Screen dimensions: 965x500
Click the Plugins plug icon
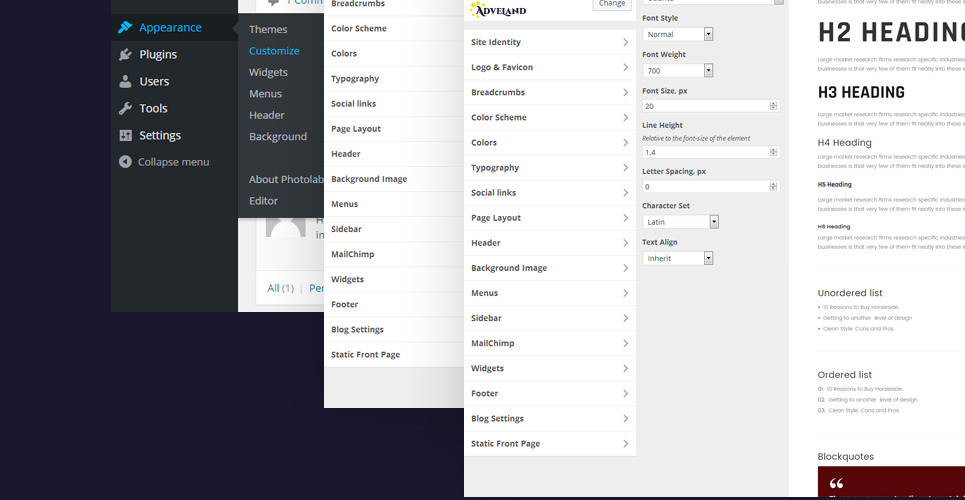(125, 55)
